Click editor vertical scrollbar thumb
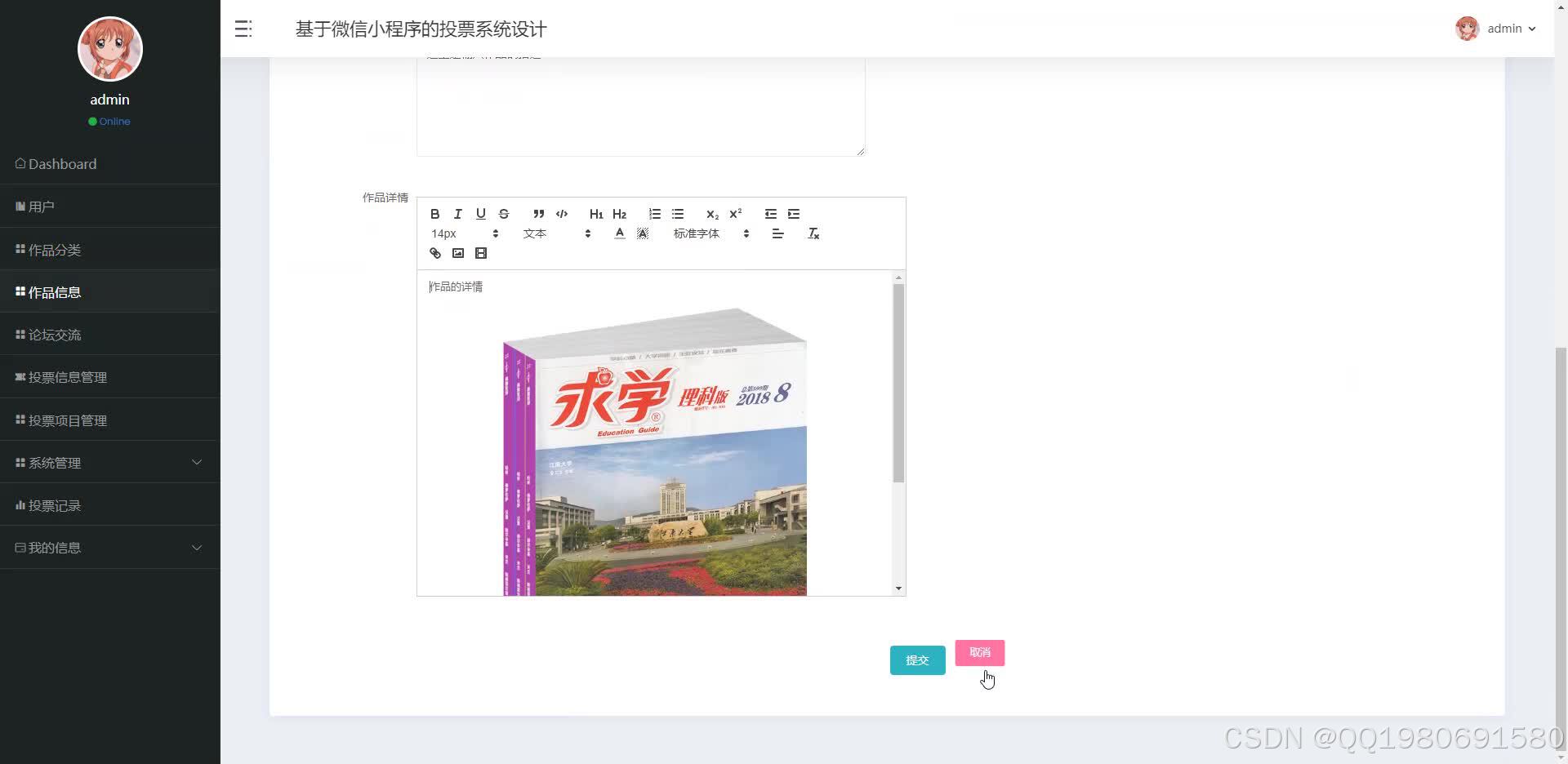The height and width of the screenshot is (764, 1568). click(898, 383)
